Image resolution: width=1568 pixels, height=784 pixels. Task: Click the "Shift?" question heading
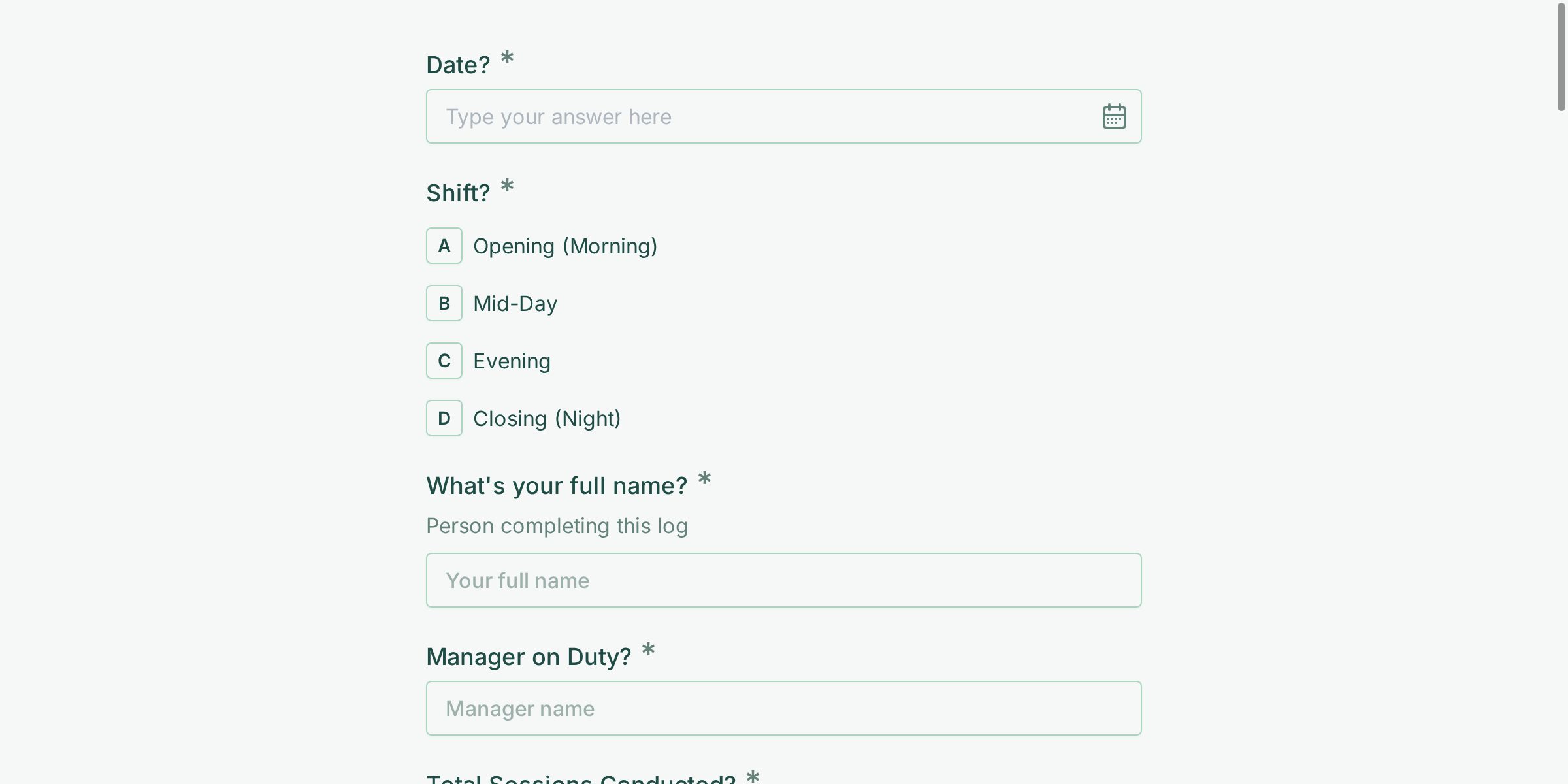pyautogui.click(x=458, y=193)
